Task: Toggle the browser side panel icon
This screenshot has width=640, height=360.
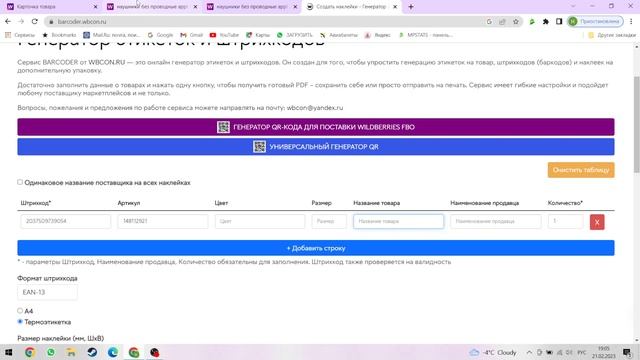Action: pos(559,22)
